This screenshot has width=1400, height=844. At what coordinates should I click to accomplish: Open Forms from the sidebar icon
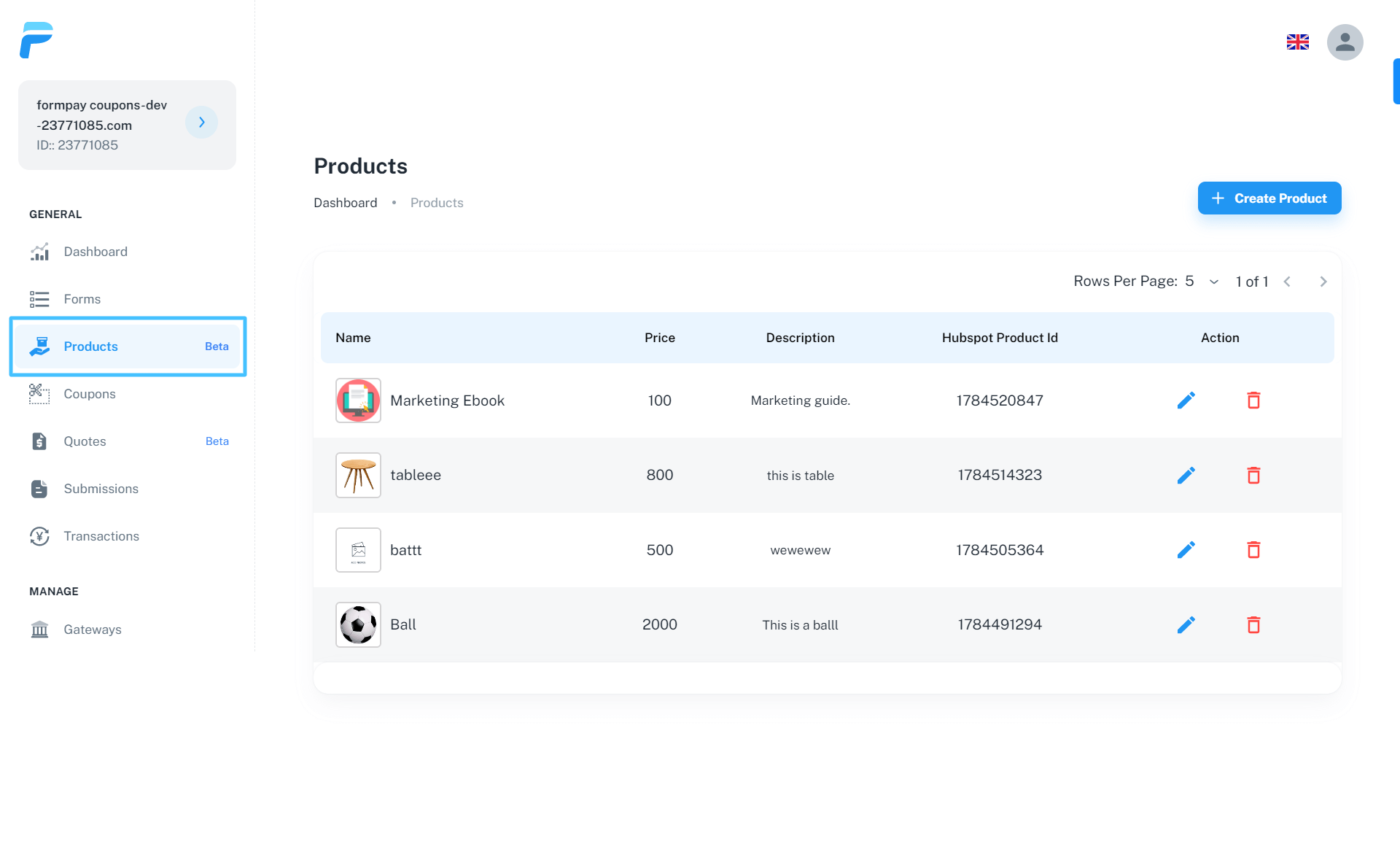(40, 299)
